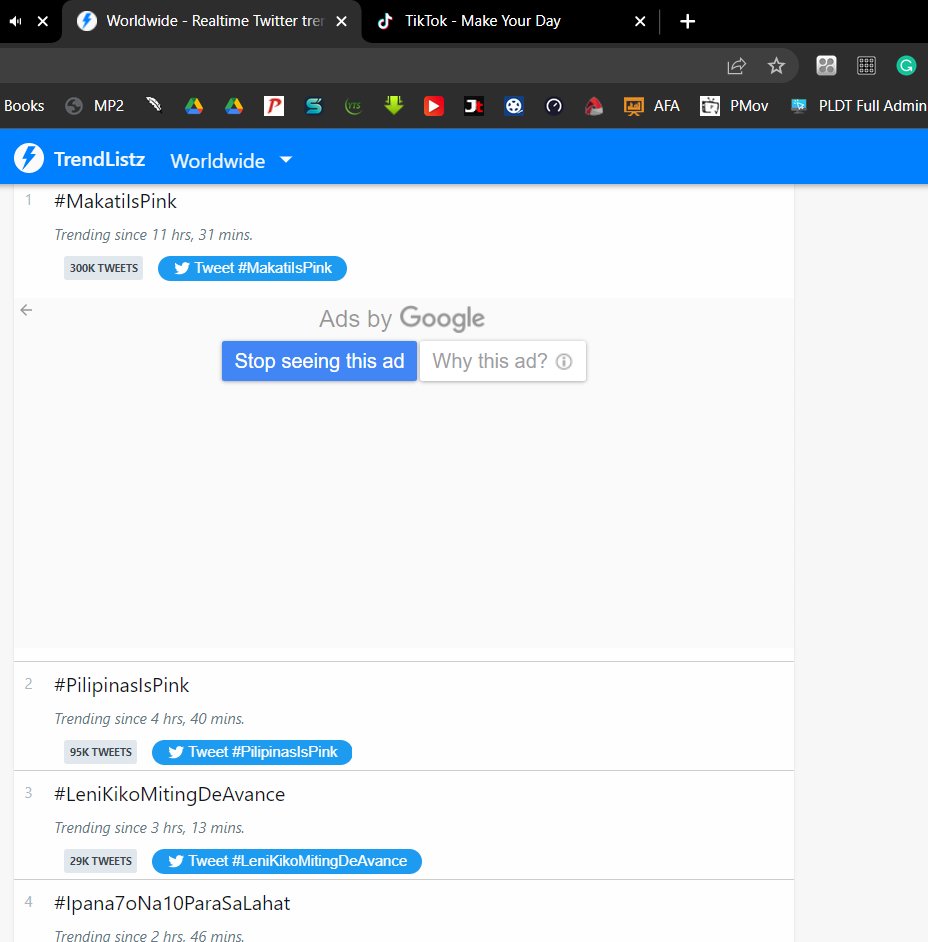The width and height of the screenshot is (928, 942).
Task: Click the ad back arrow
Action: 26,310
